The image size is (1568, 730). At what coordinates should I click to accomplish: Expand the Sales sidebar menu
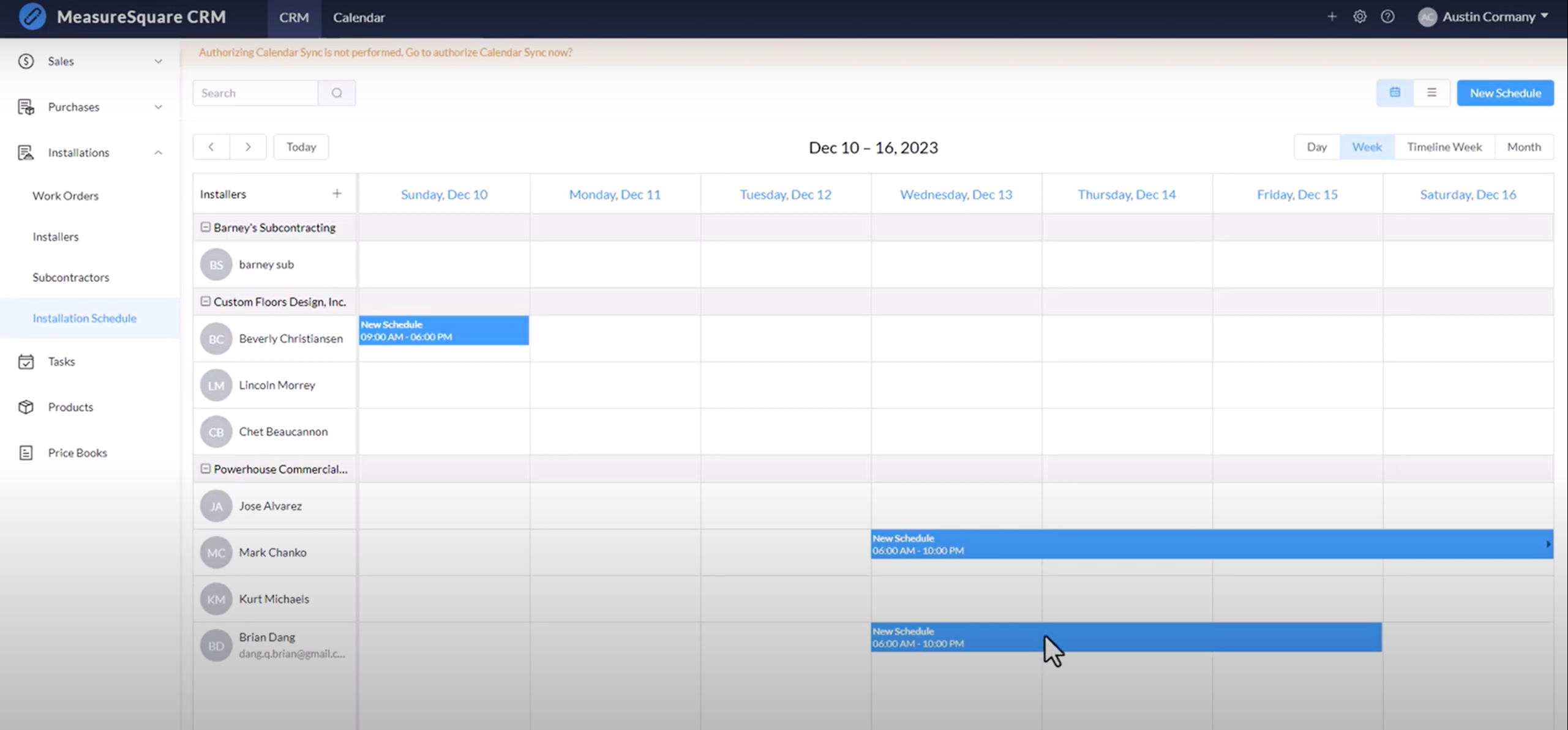coord(158,61)
